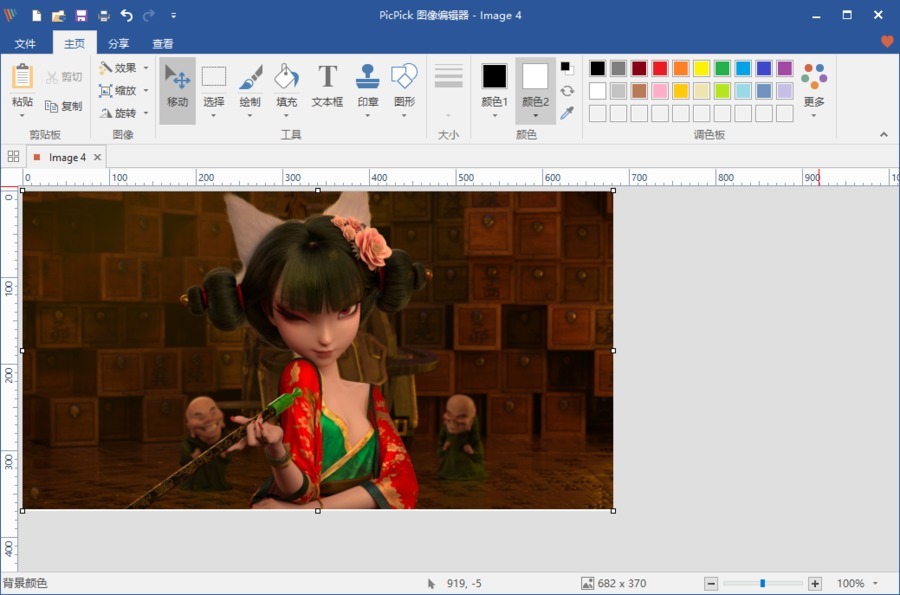Switch to the 查看 ribbon tab

(162, 44)
